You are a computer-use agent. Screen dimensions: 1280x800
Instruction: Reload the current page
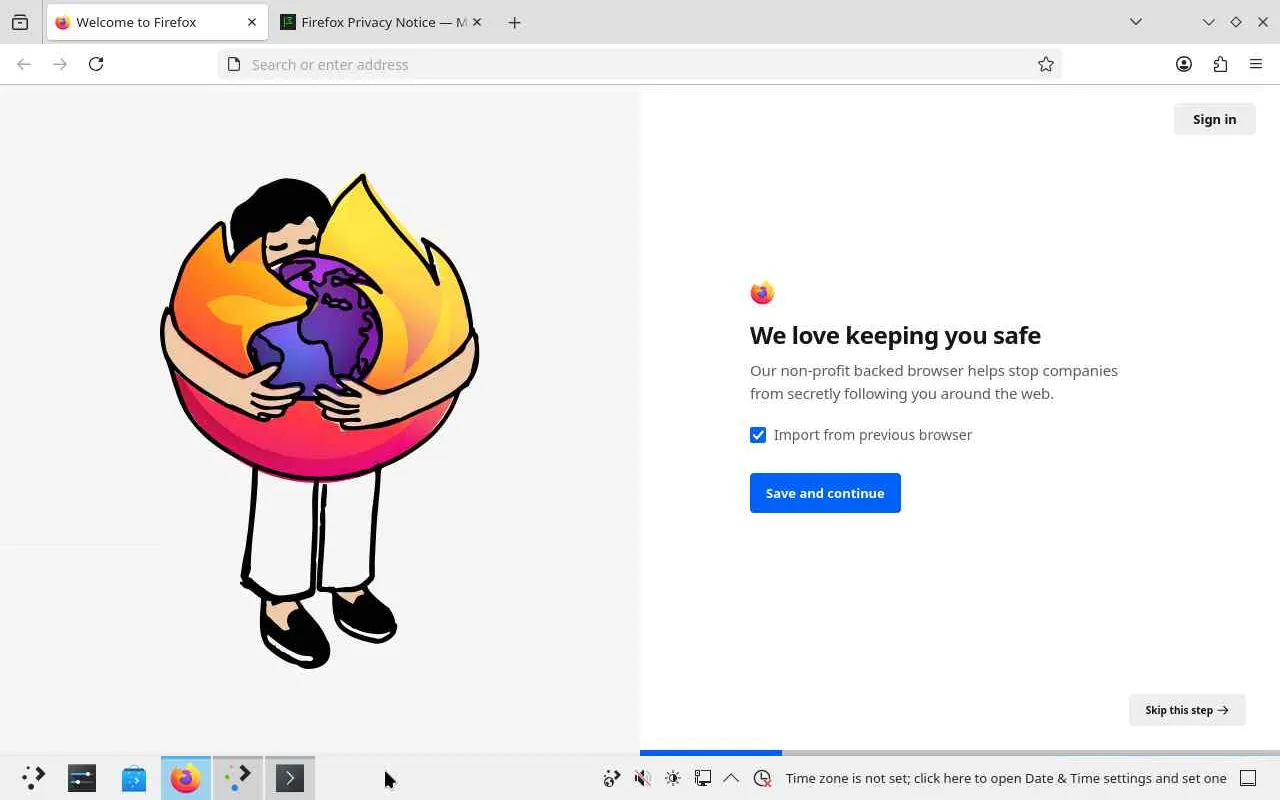(96, 64)
